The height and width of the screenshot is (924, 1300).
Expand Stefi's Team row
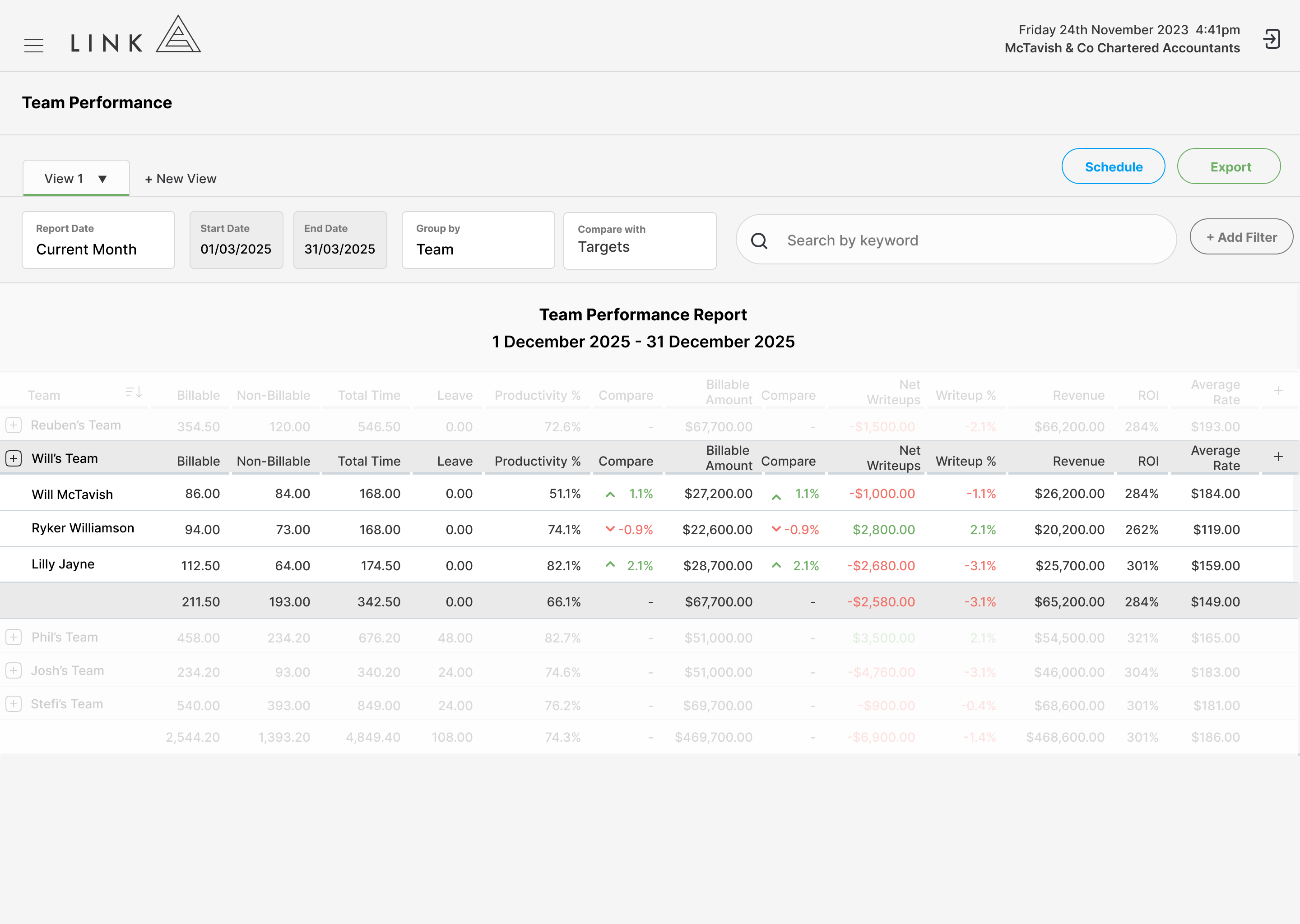[x=14, y=704]
